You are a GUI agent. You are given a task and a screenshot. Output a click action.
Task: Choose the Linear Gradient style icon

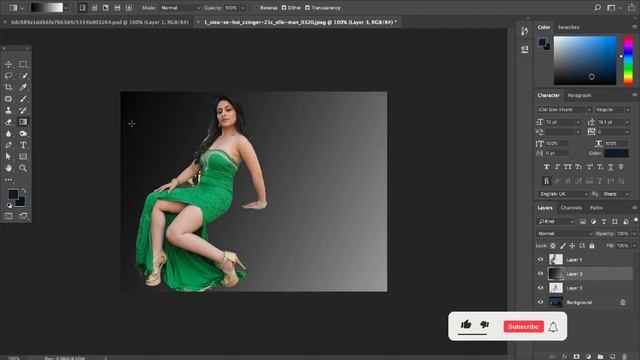coord(82,8)
